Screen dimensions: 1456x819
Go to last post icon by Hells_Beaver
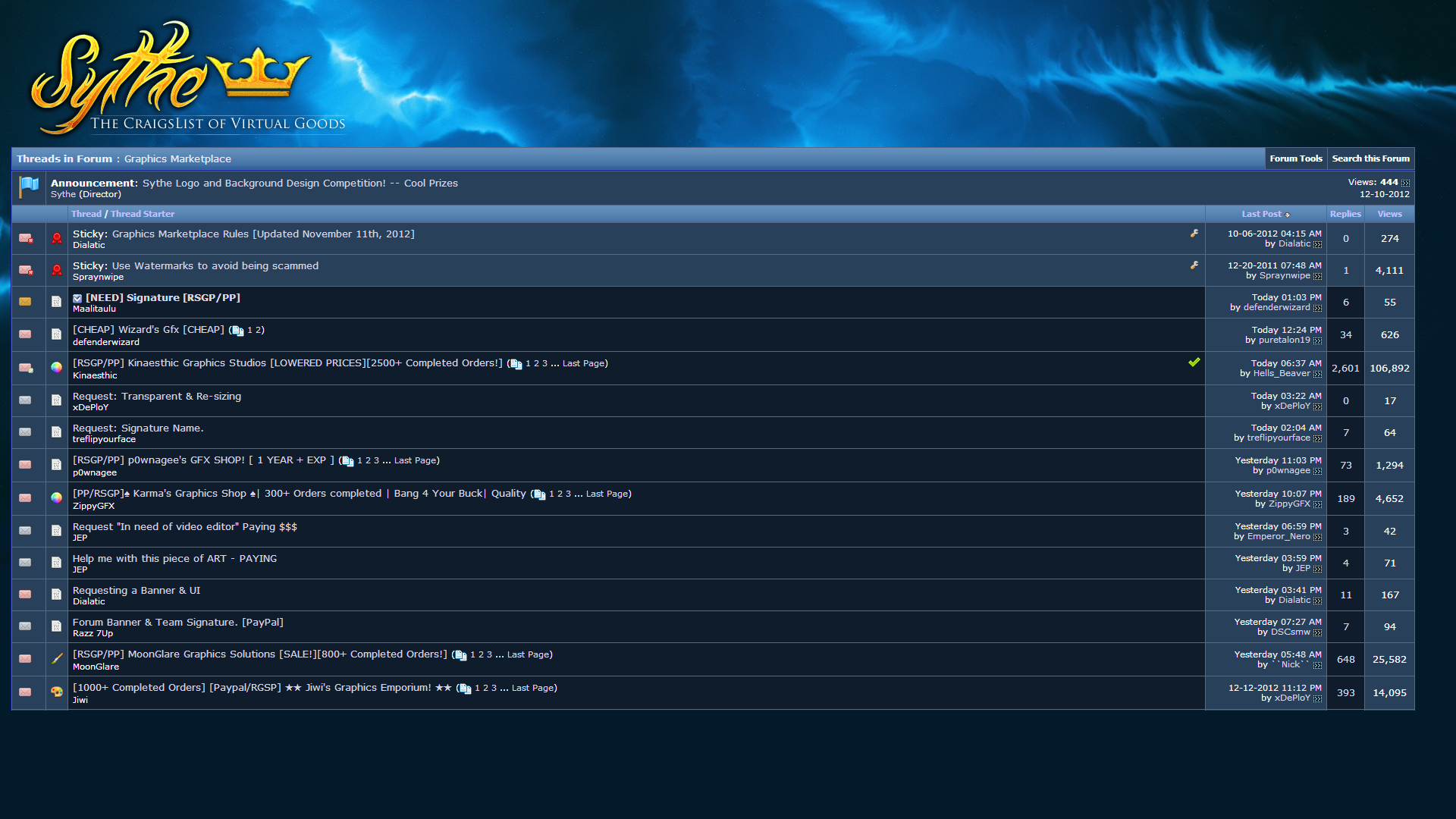[x=1317, y=374]
